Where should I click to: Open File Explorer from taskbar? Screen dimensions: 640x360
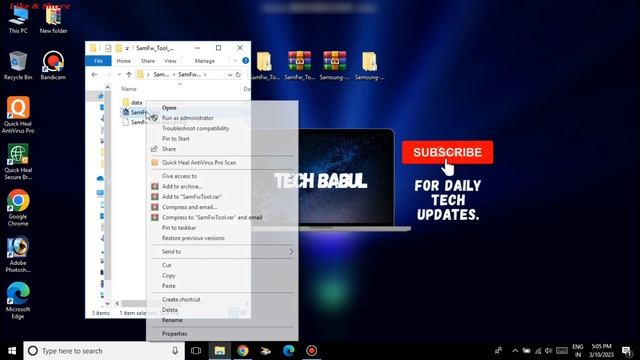[220, 351]
